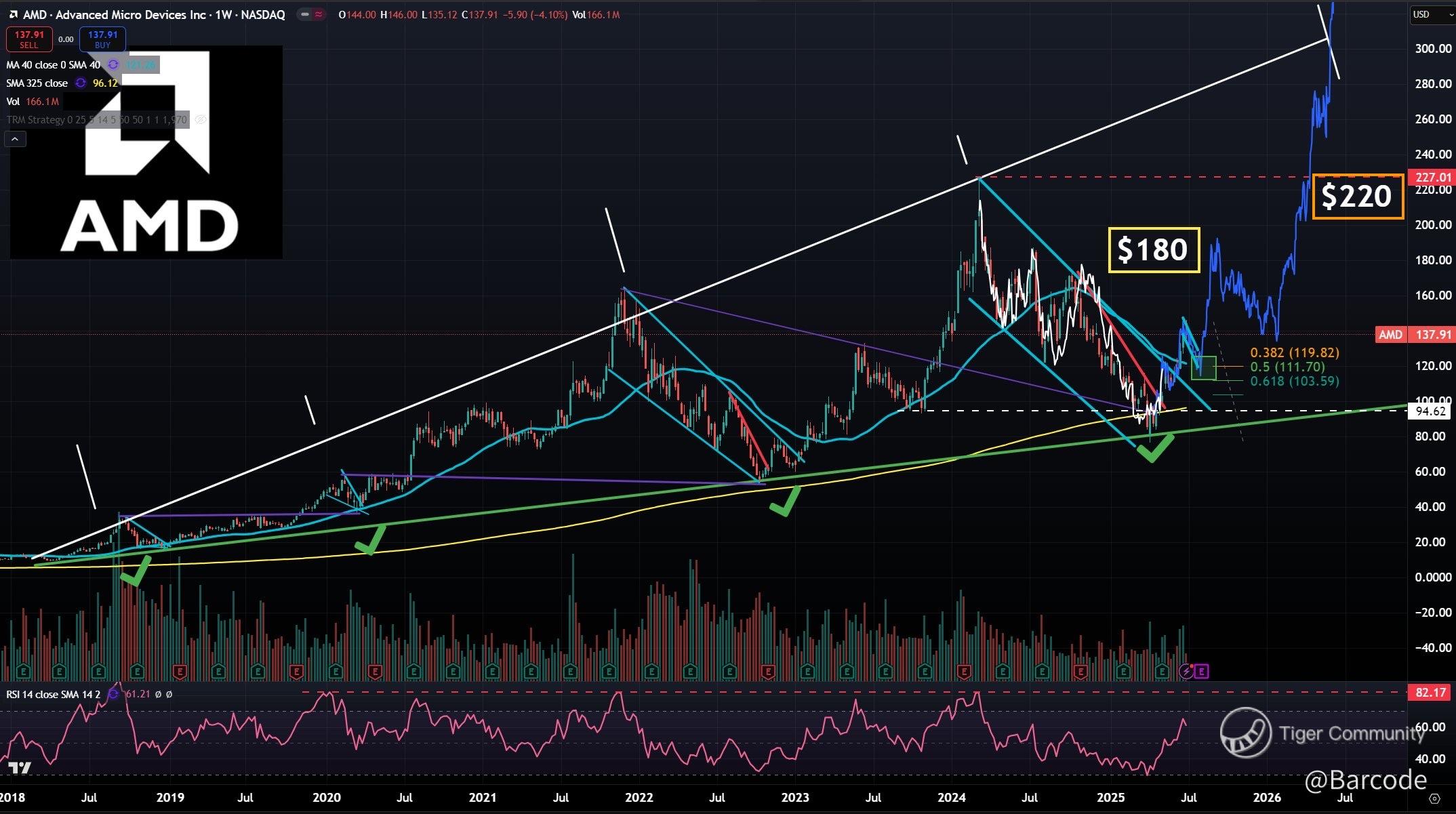Click the 2022 label on time axis
The height and width of the screenshot is (814, 1456).
pos(638,798)
